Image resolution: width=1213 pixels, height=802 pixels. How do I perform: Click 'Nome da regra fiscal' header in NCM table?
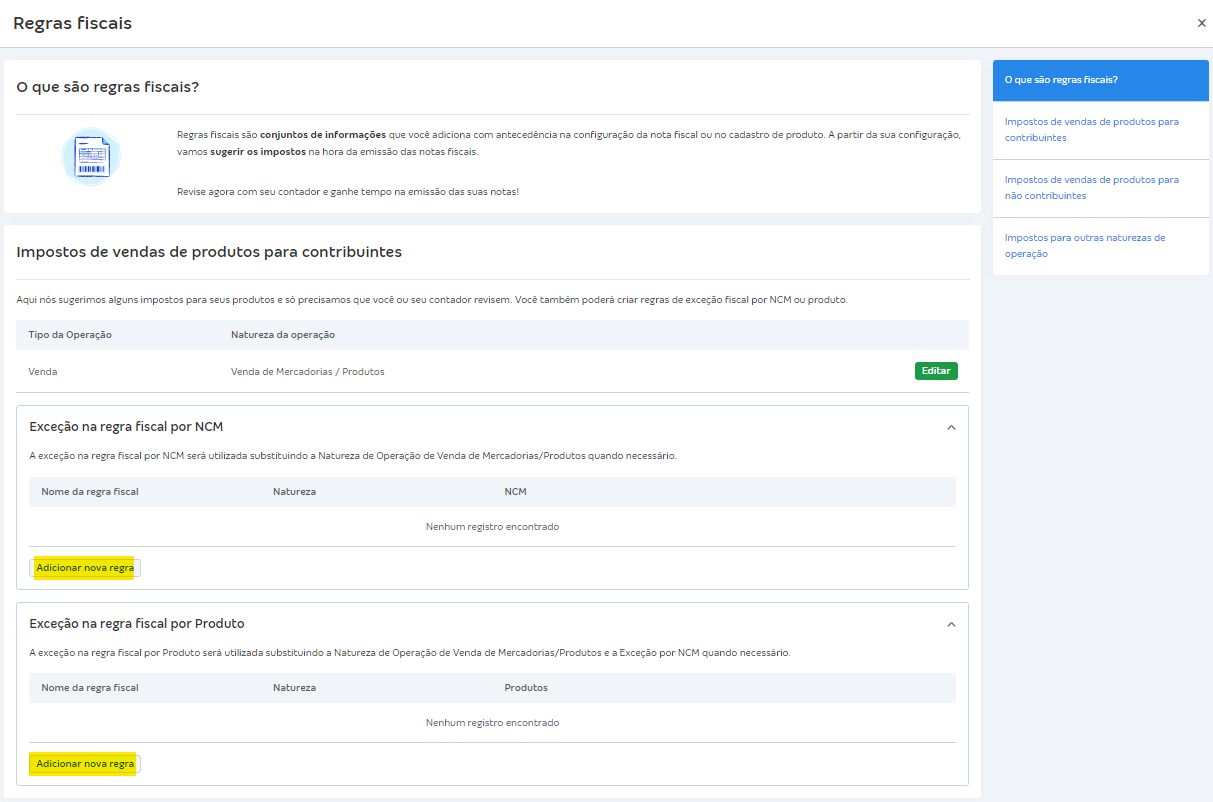pos(90,492)
